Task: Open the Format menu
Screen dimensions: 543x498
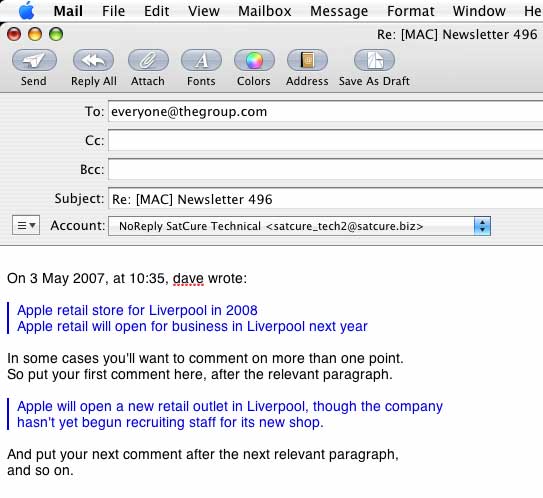Action: (410, 11)
